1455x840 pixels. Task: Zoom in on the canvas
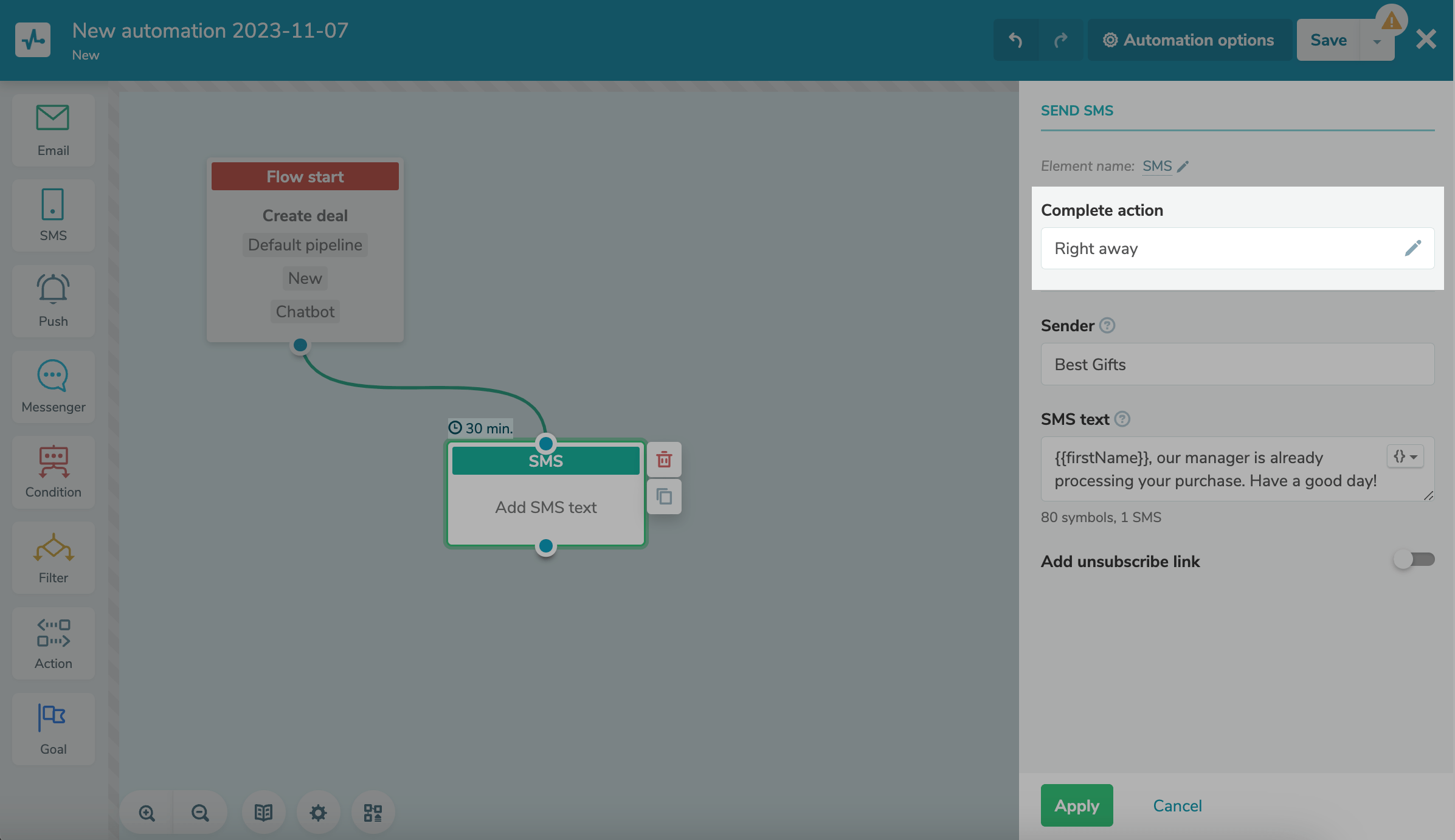click(x=147, y=813)
